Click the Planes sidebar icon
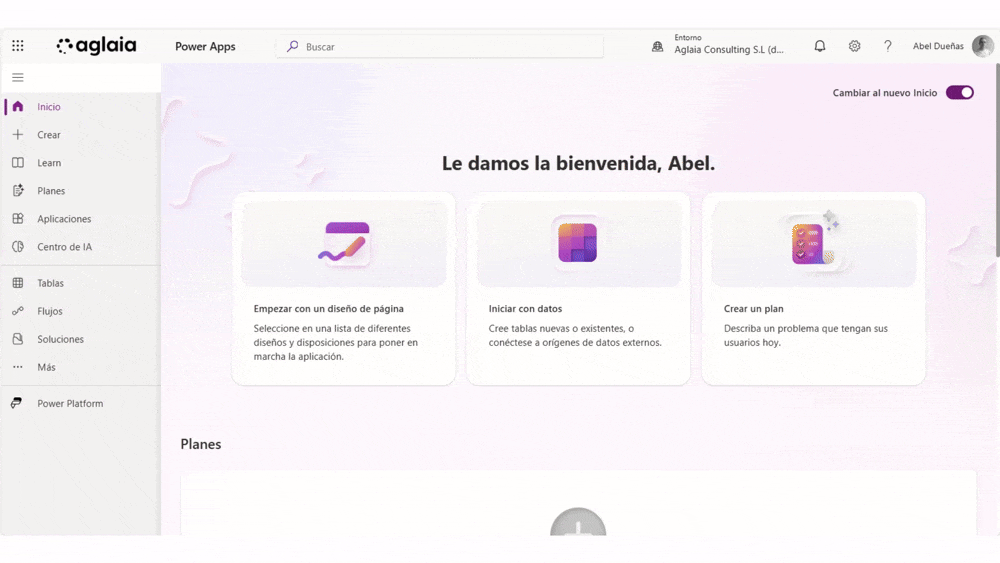1000x563 pixels. click(18, 191)
